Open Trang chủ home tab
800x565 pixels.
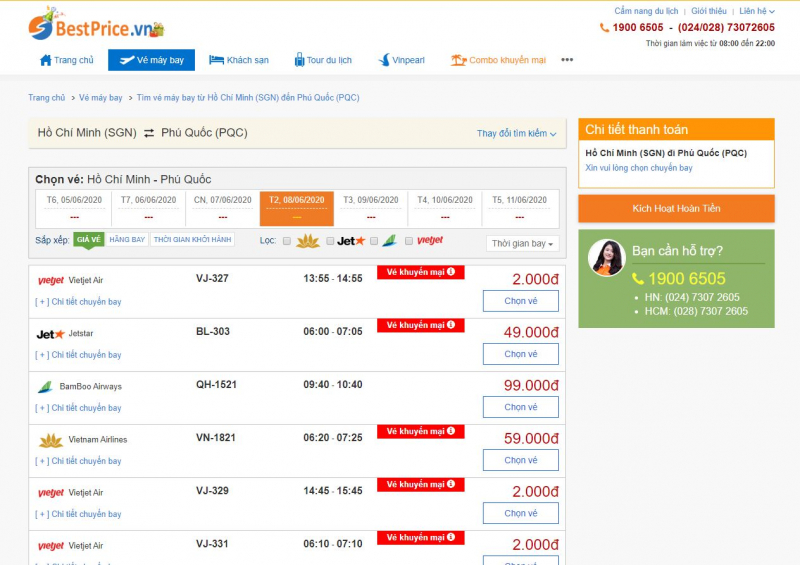pos(67,60)
